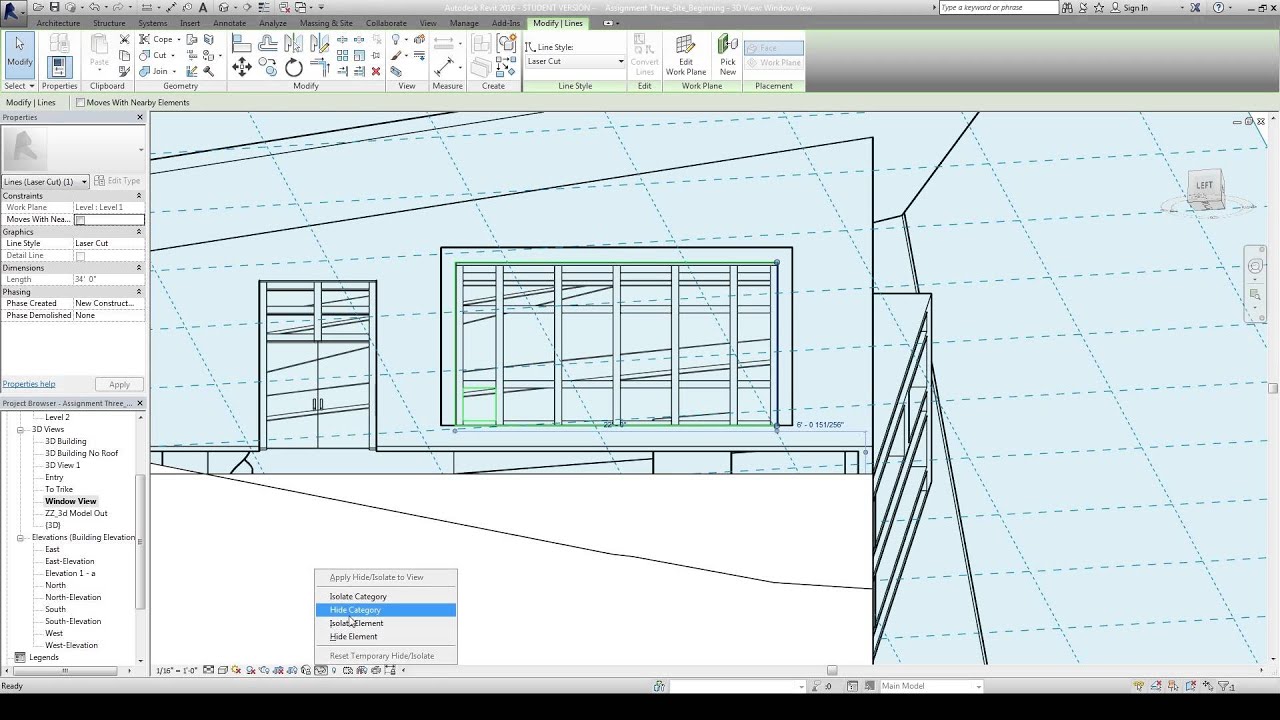1280x720 pixels.
Task: Click the Pick New host tool
Action: click(728, 55)
